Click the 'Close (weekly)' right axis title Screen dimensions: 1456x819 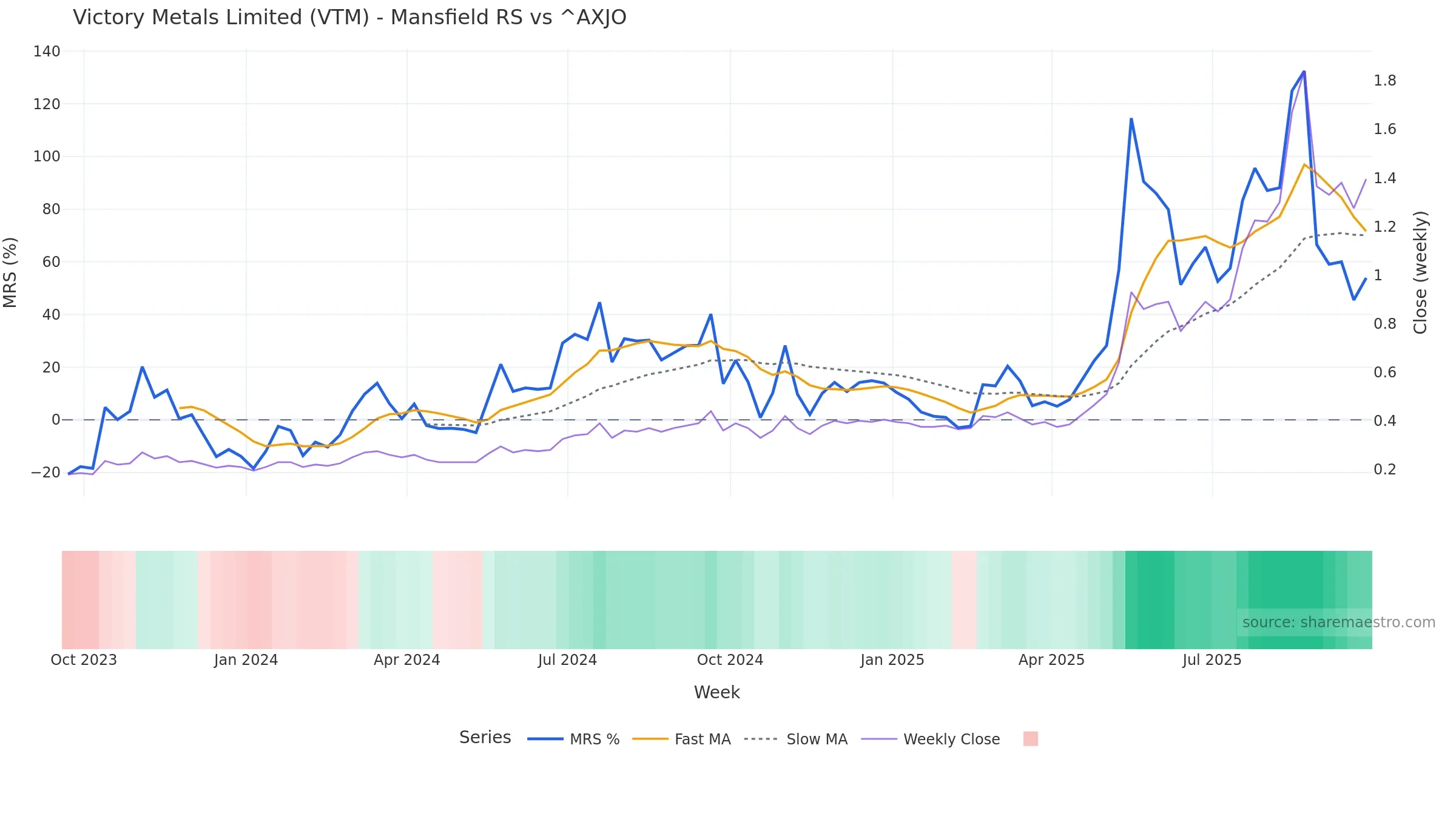coord(1420,272)
